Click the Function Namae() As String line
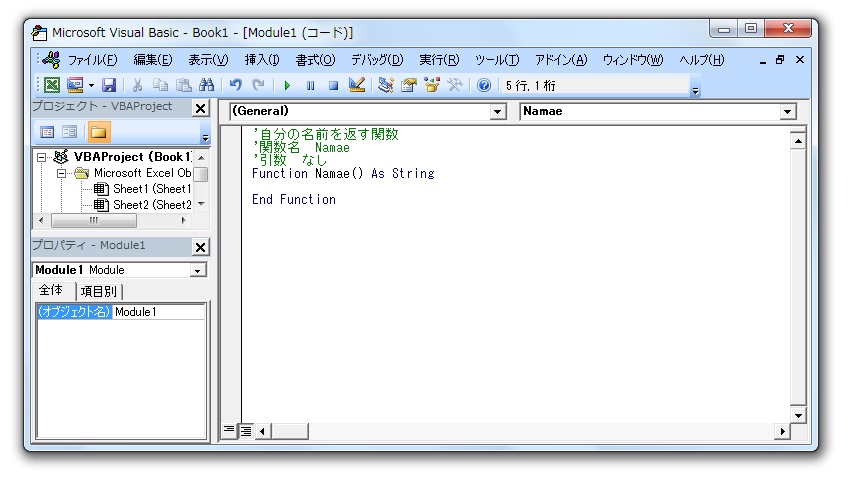Viewport: 852px width, 482px height. click(343, 174)
